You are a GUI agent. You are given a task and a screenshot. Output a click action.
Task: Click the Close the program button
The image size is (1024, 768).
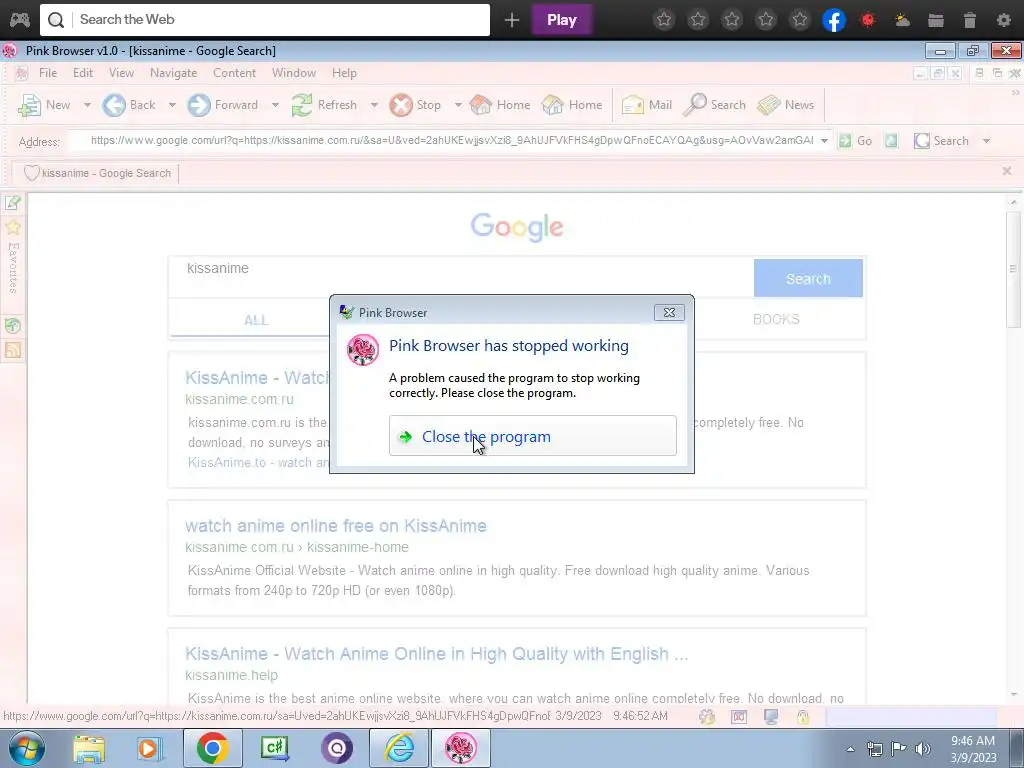click(532, 436)
